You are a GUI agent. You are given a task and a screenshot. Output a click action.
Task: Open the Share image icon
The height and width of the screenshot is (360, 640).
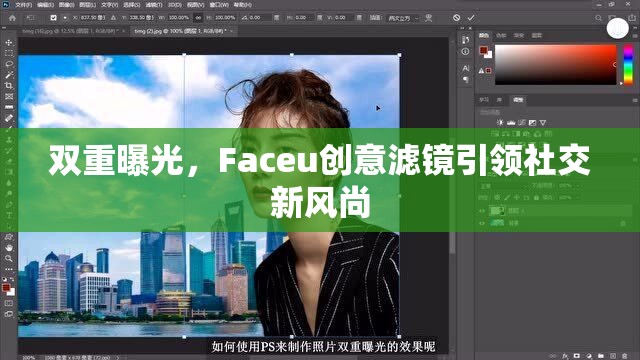click(633, 17)
